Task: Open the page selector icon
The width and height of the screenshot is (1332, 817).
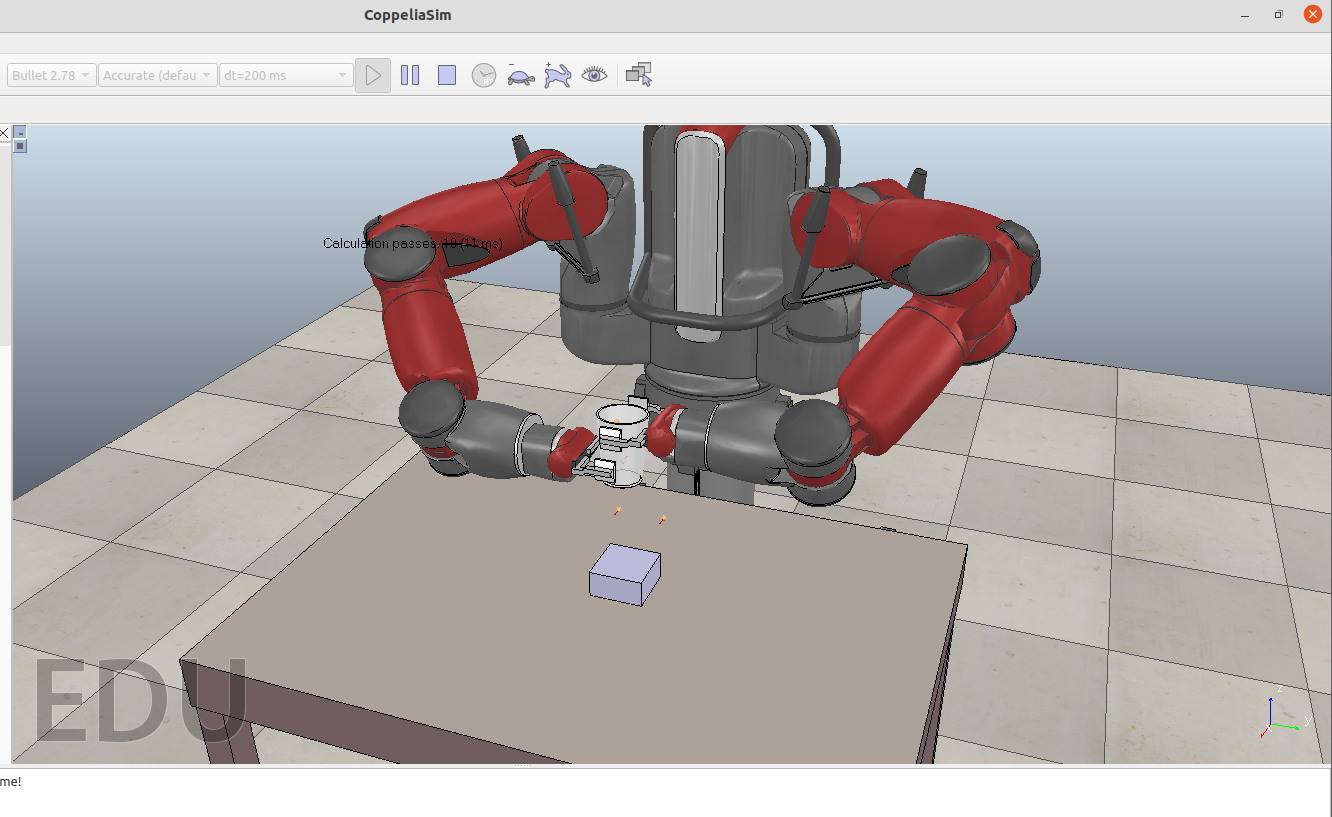Action: (639, 75)
